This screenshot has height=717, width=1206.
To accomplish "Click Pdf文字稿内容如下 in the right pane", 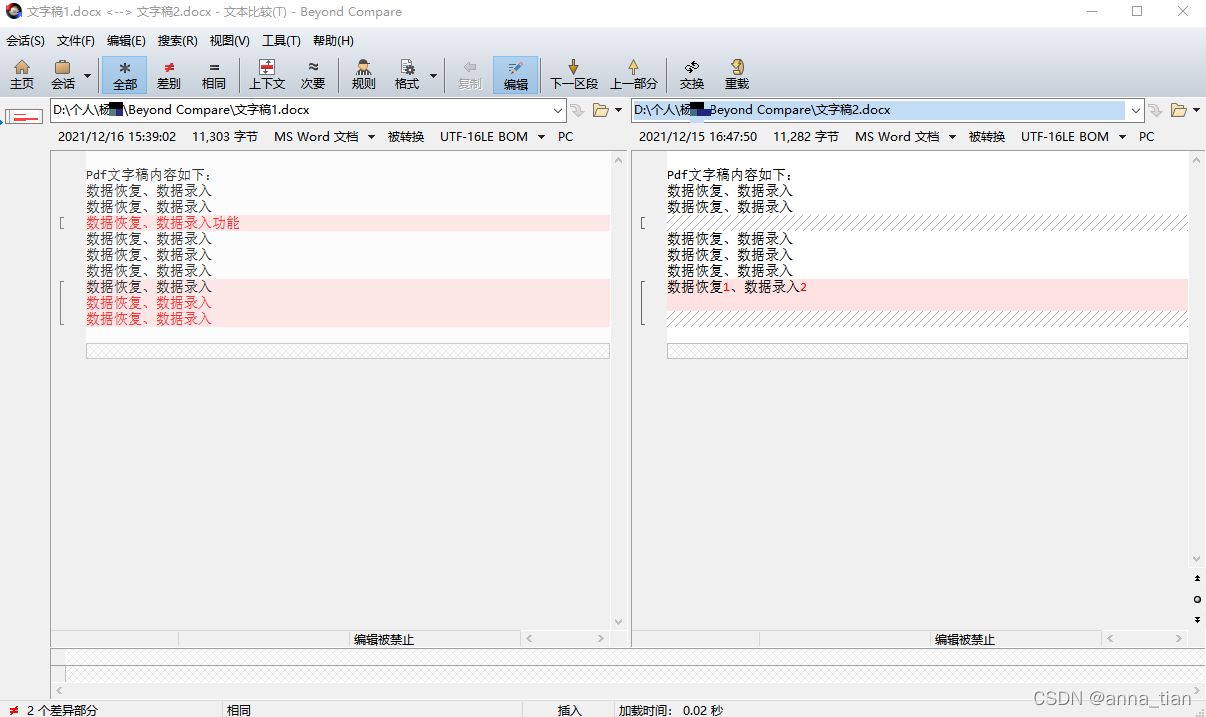I will [730, 175].
